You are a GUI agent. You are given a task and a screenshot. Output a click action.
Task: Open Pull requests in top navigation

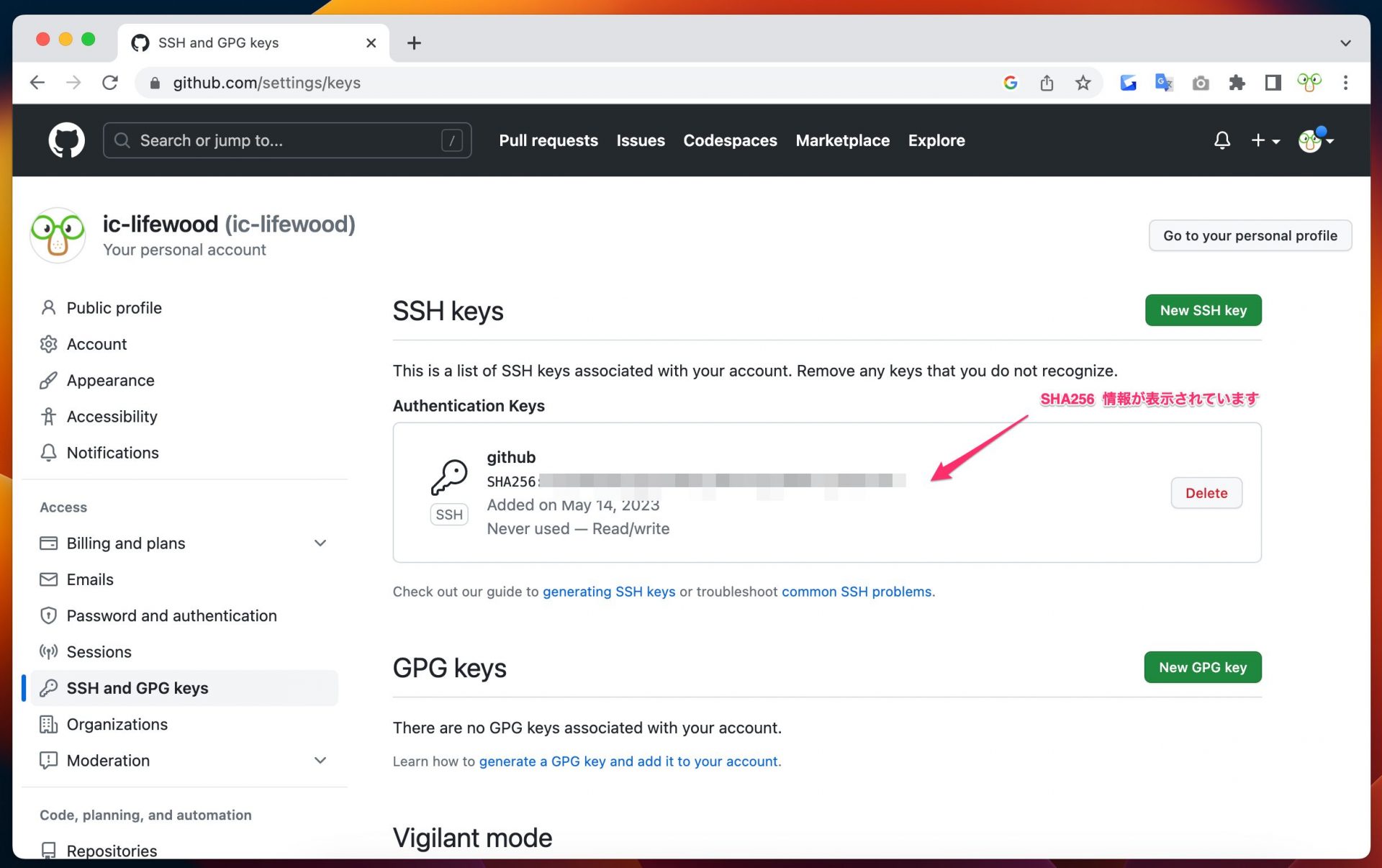pos(548,140)
